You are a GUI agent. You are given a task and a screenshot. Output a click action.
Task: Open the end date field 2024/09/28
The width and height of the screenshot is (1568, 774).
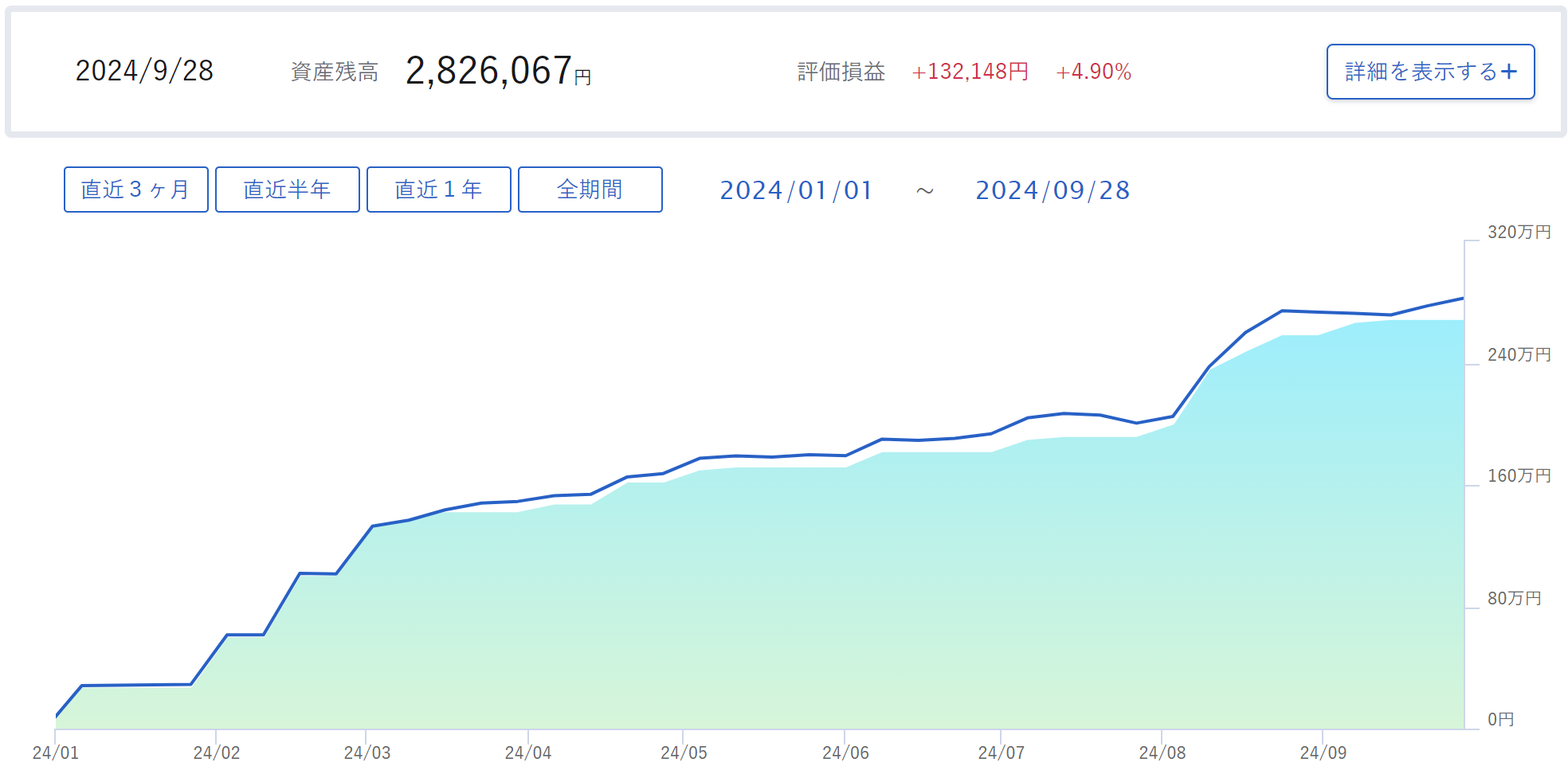(x=1053, y=190)
